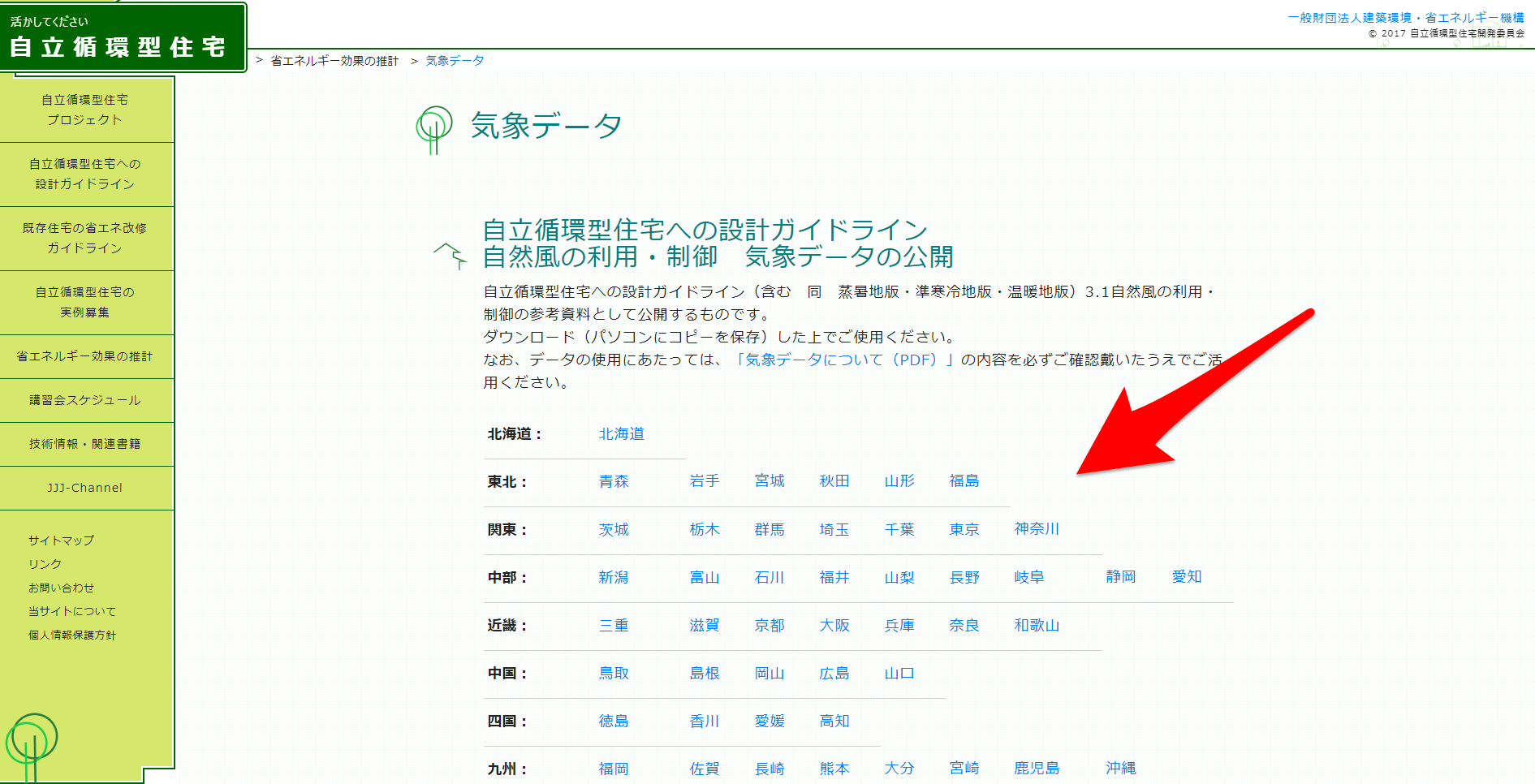Select 福島 prefecture link

[964, 481]
